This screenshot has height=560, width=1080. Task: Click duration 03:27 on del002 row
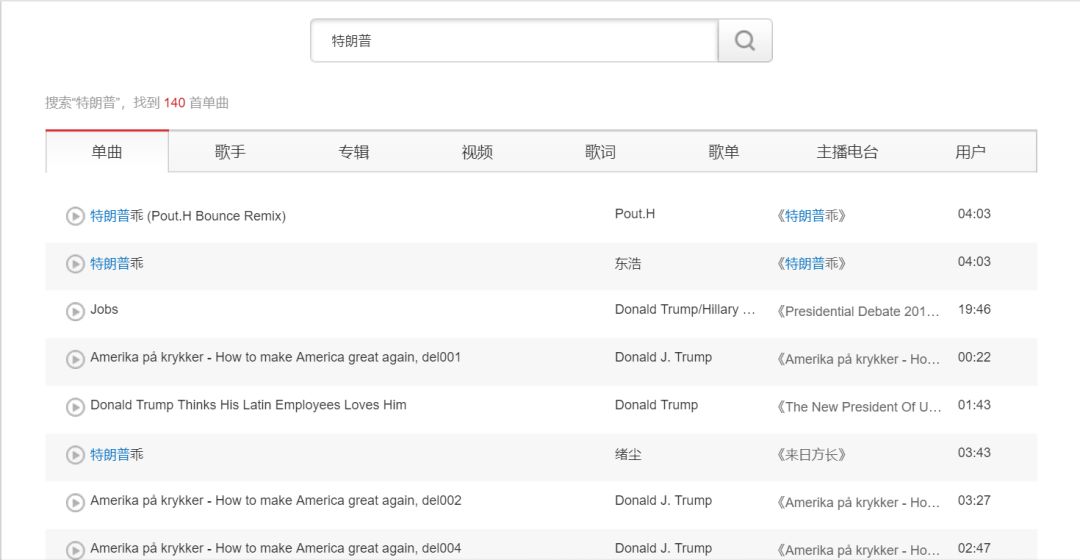coord(974,500)
